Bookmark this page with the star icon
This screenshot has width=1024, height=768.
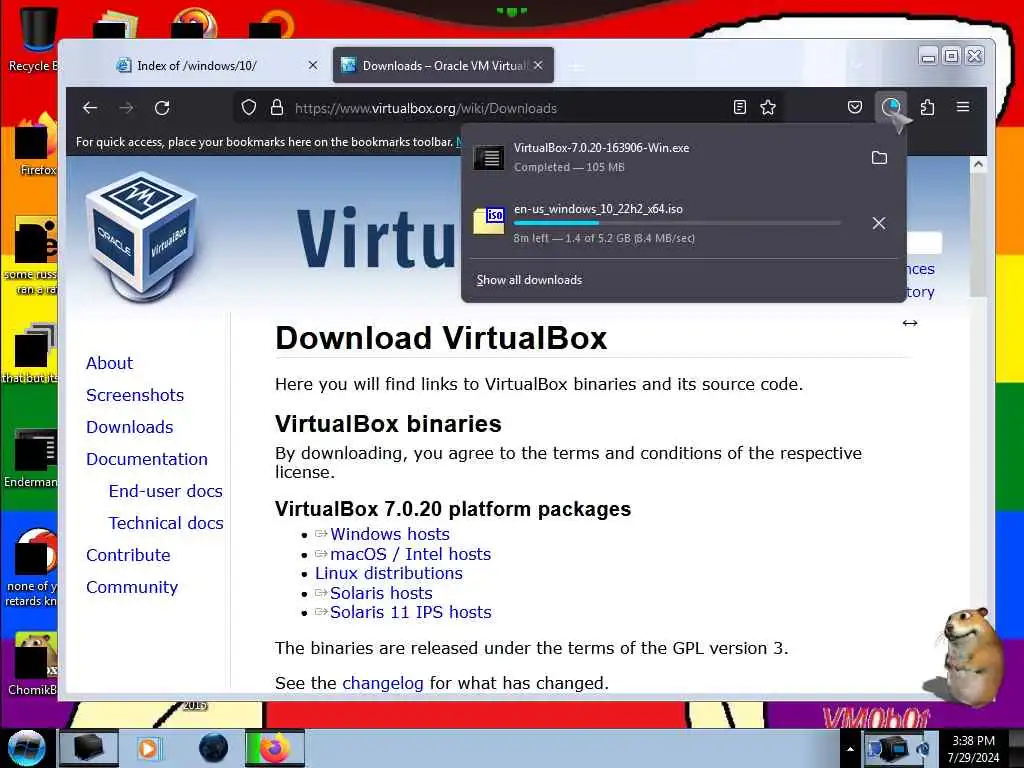tap(768, 108)
